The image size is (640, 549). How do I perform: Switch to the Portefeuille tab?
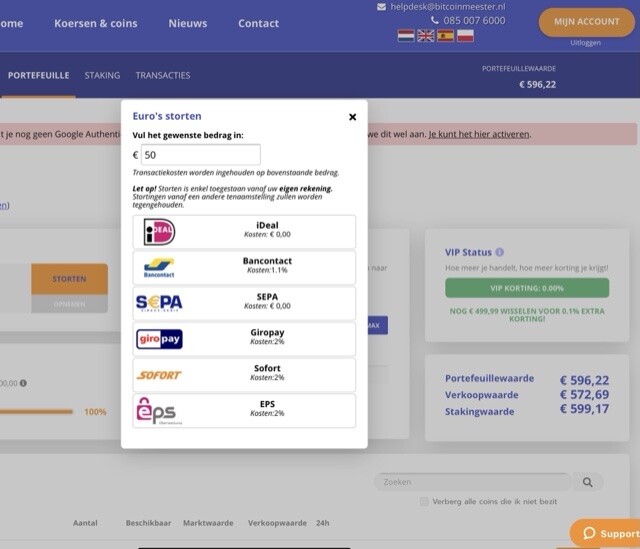(38, 76)
